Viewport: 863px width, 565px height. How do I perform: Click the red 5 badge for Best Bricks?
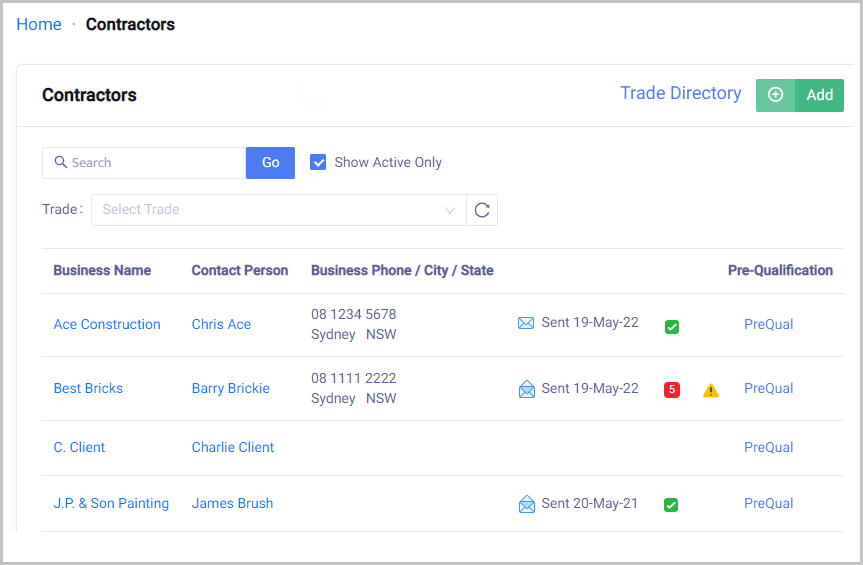click(x=672, y=390)
